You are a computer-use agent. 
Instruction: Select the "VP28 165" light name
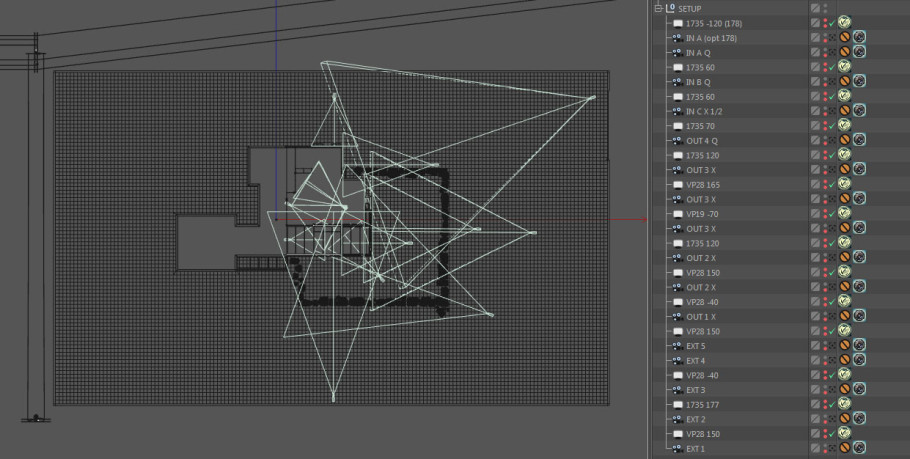(703, 185)
